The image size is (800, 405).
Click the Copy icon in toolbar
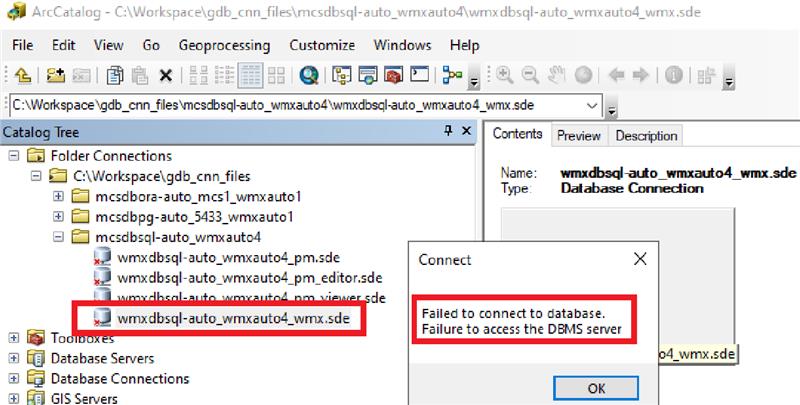click(115, 75)
